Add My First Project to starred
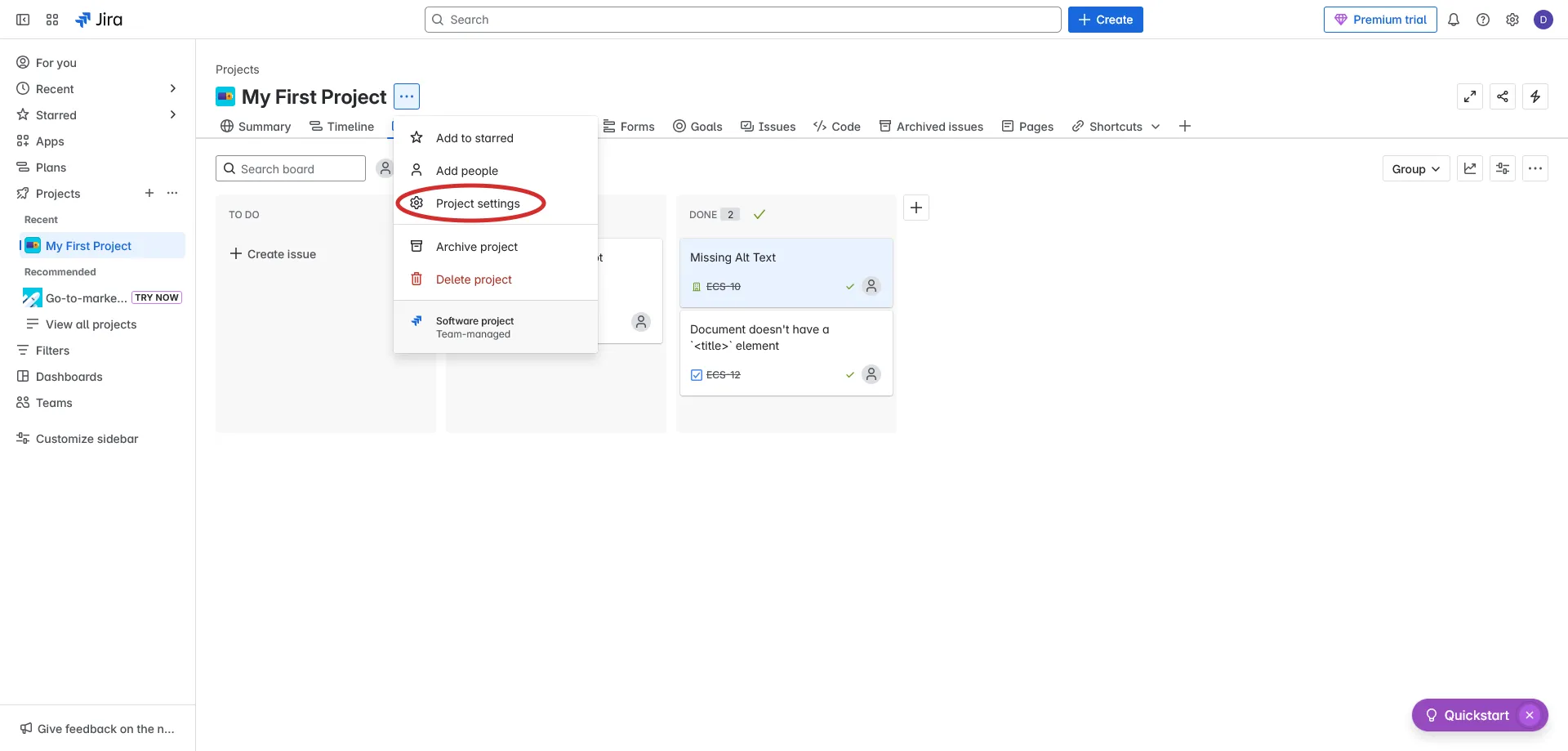 click(x=474, y=138)
